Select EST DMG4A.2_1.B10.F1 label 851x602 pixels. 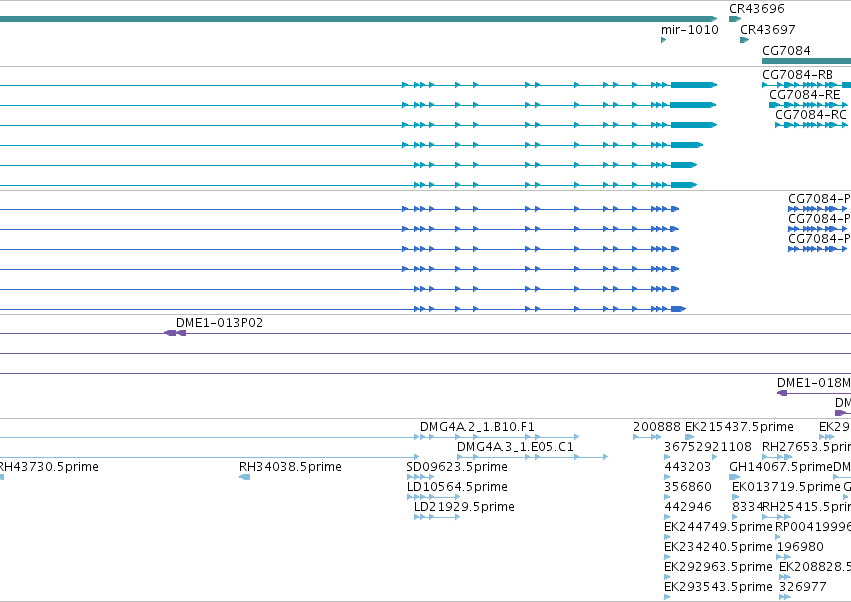tap(477, 427)
